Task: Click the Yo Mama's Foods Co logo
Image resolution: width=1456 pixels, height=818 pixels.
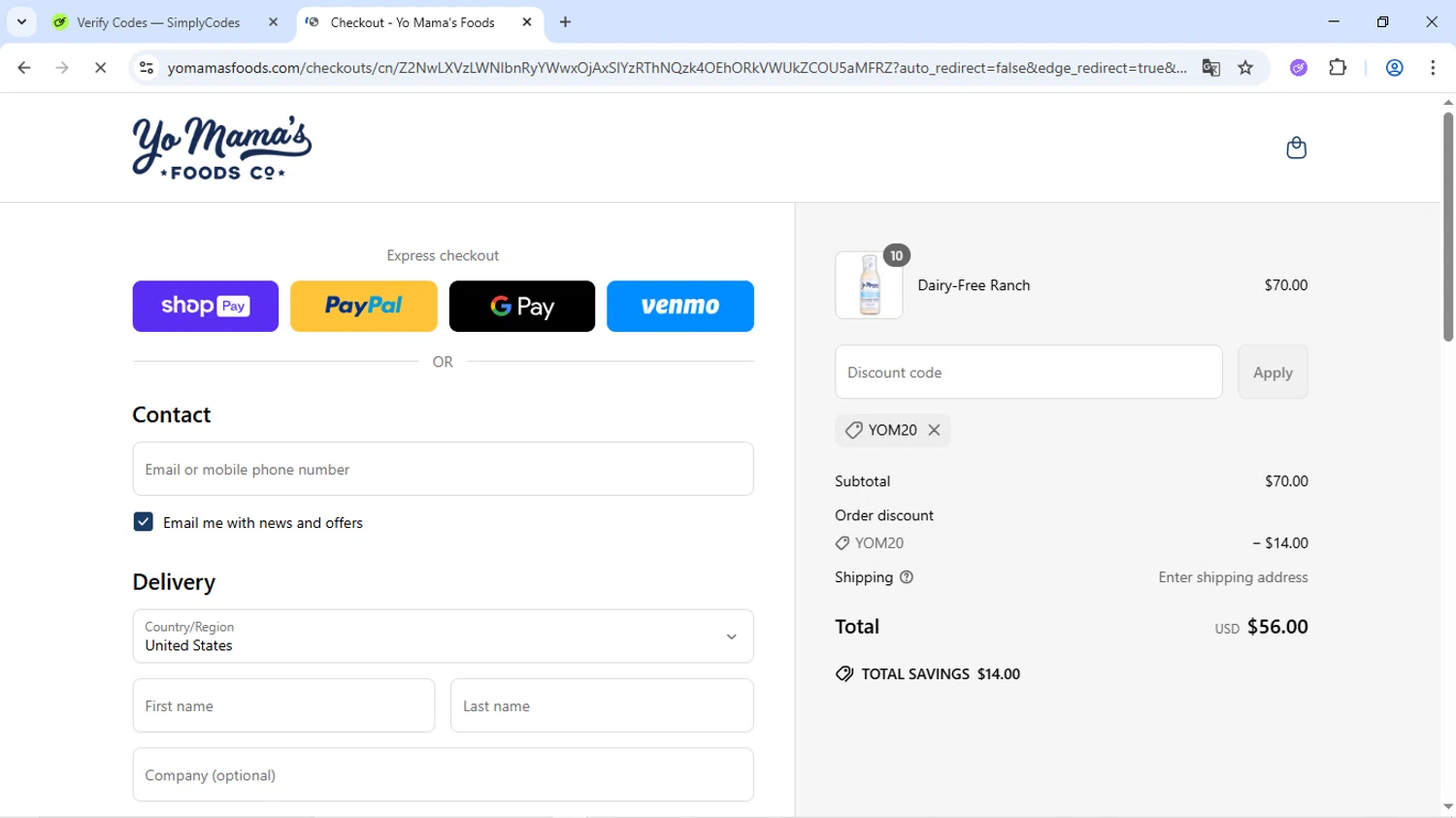Action: point(222,147)
